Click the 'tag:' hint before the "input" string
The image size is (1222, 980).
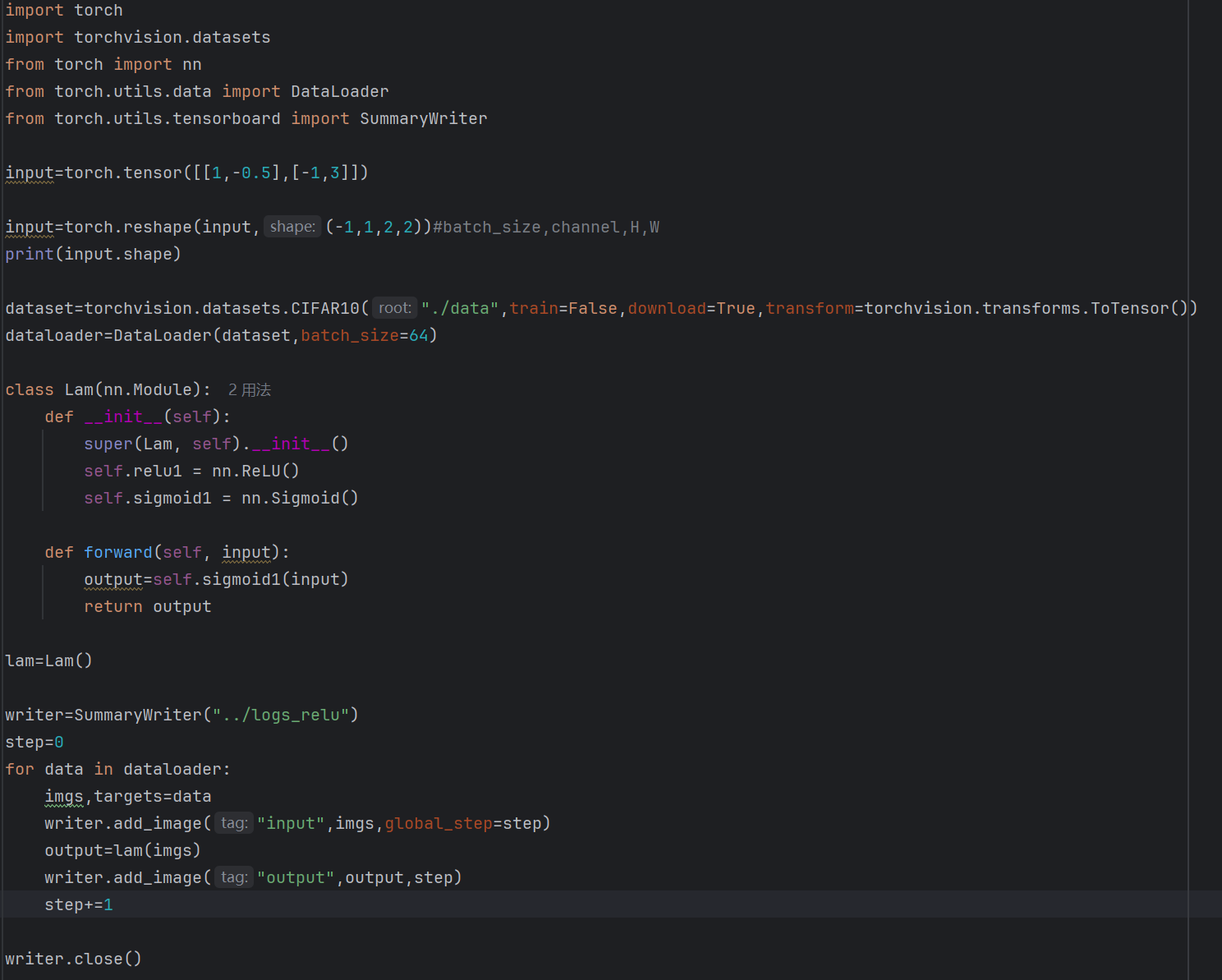coord(234,824)
